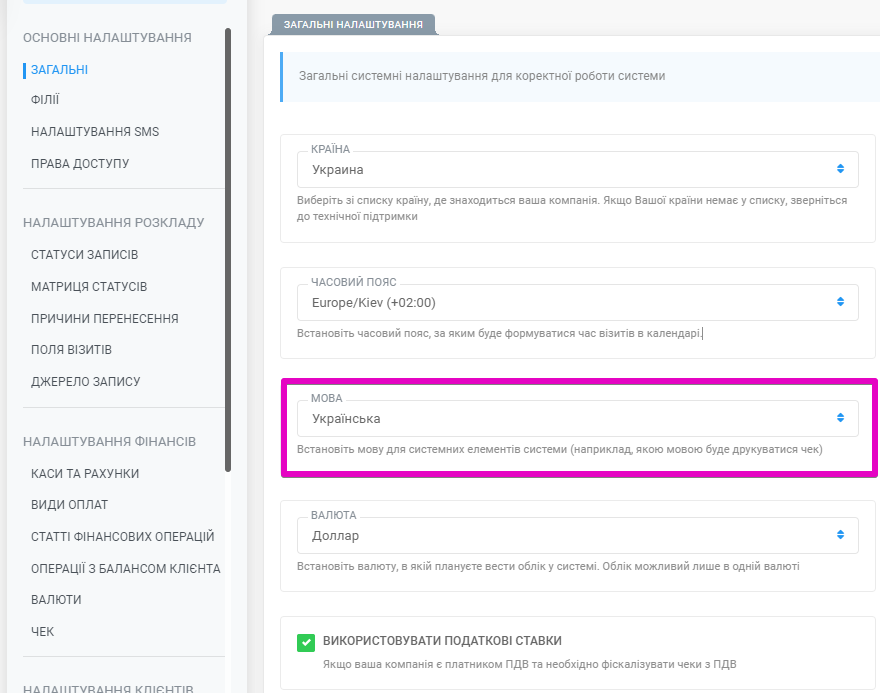
Task: Click the currency hint text under ВАЛЮТА
Action: (x=548, y=566)
